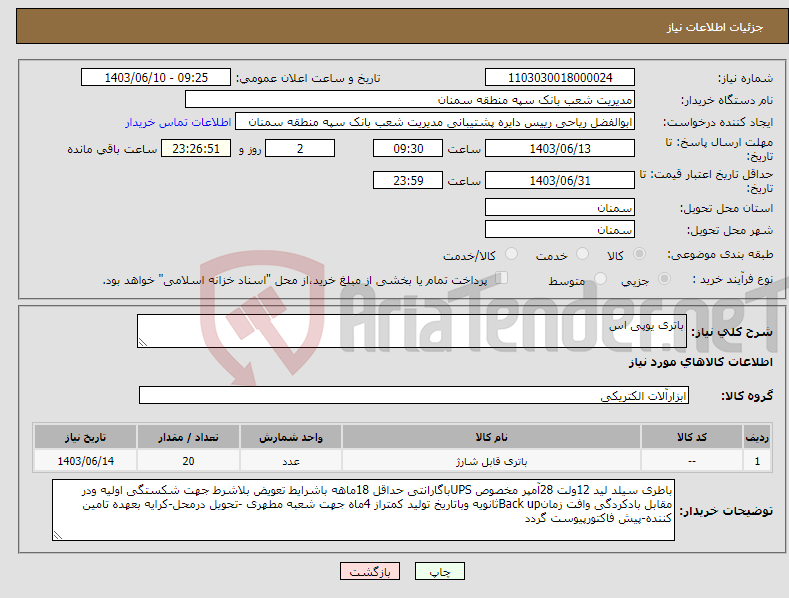
Task: Click the طبقه بندی موضوعی label
Action: tap(720, 254)
